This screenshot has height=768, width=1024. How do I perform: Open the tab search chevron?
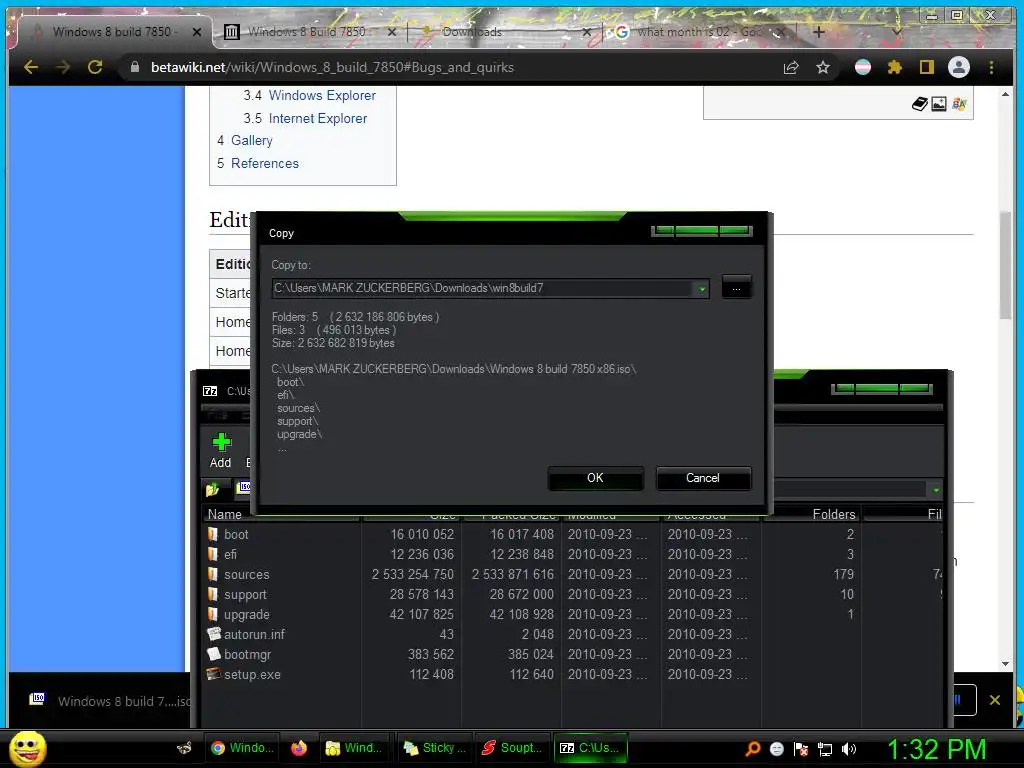click(897, 31)
